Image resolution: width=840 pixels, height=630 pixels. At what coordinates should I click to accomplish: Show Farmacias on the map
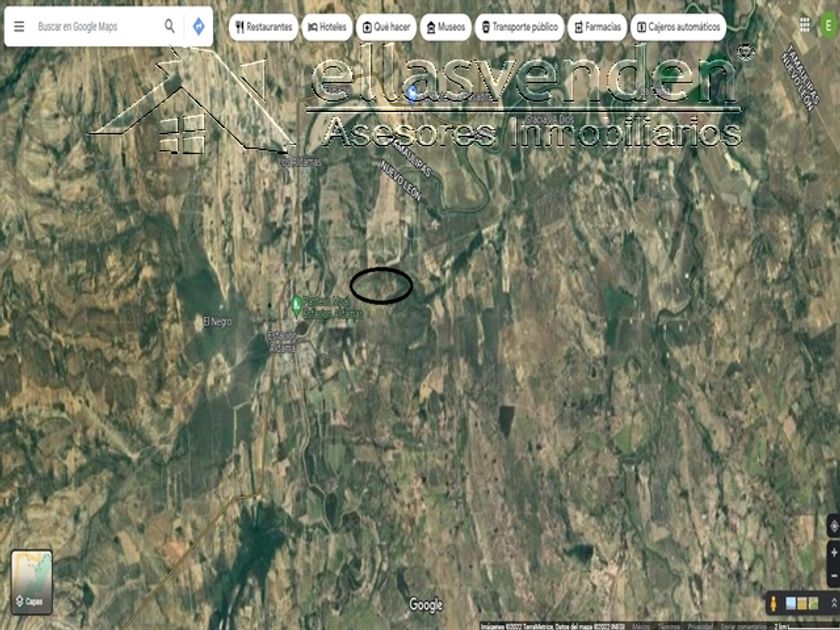click(597, 27)
